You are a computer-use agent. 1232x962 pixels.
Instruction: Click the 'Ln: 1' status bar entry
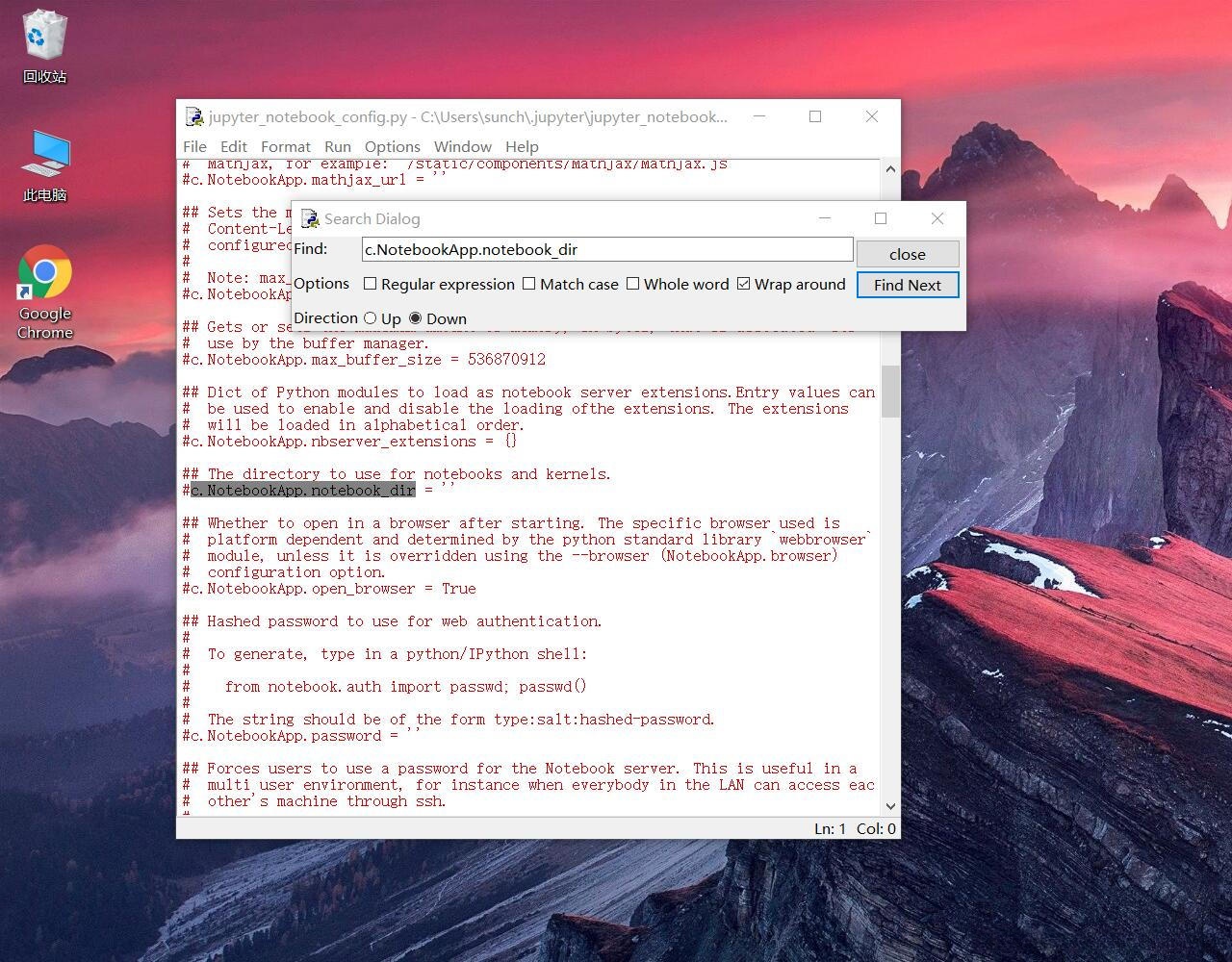[x=830, y=828]
